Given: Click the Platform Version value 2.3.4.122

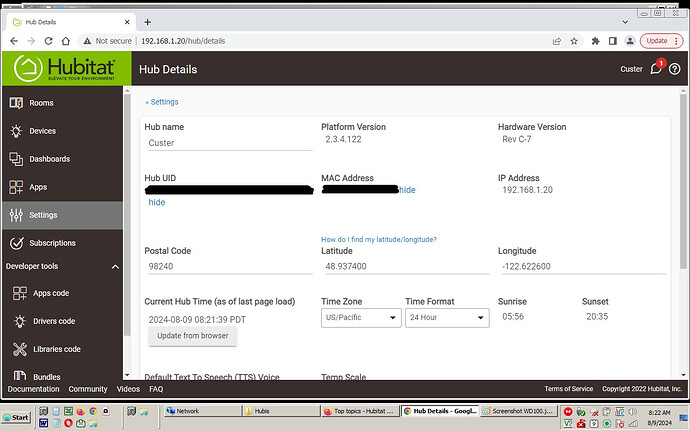Looking at the screenshot, I should point(343,140).
